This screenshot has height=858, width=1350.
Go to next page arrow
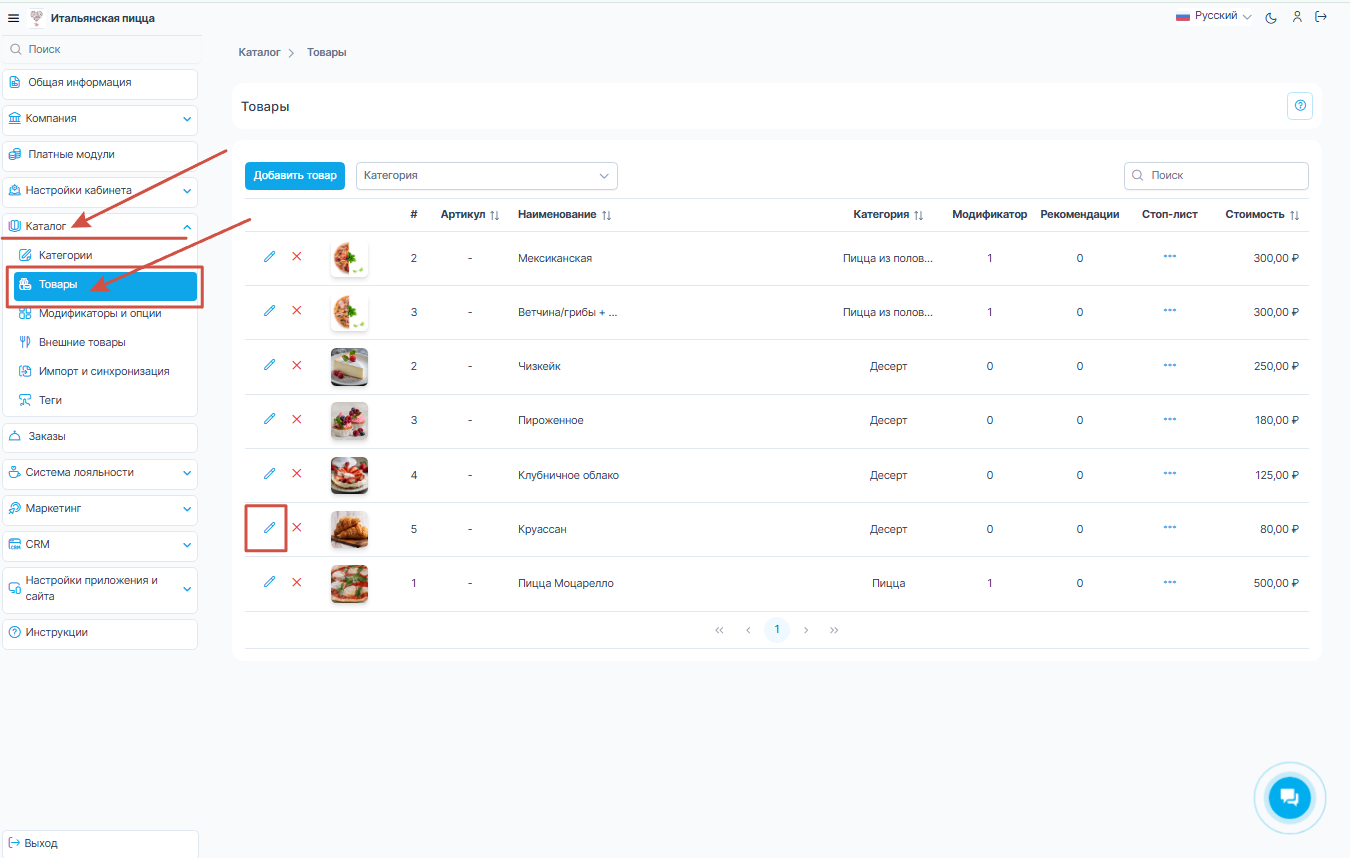pyautogui.click(x=806, y=630)
